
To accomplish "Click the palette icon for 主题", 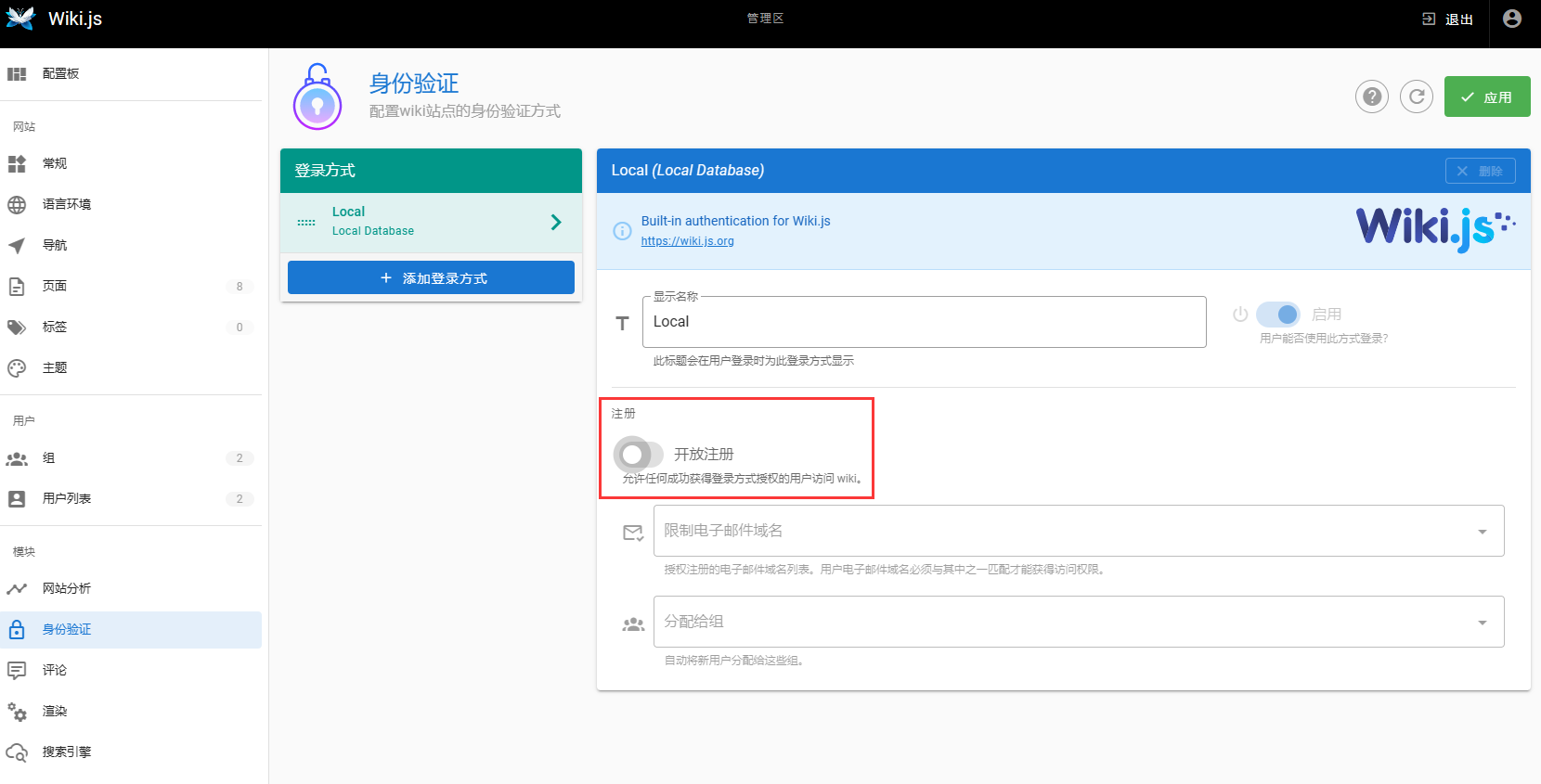I will pos(17,367).
